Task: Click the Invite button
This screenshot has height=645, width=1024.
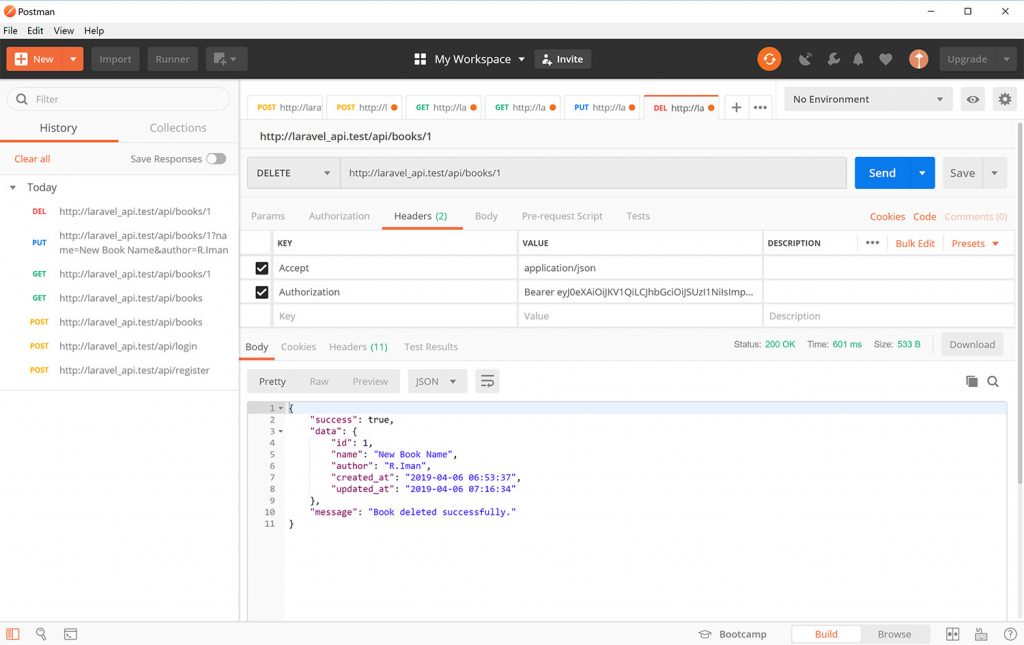Action: click(x=562, y=59)
